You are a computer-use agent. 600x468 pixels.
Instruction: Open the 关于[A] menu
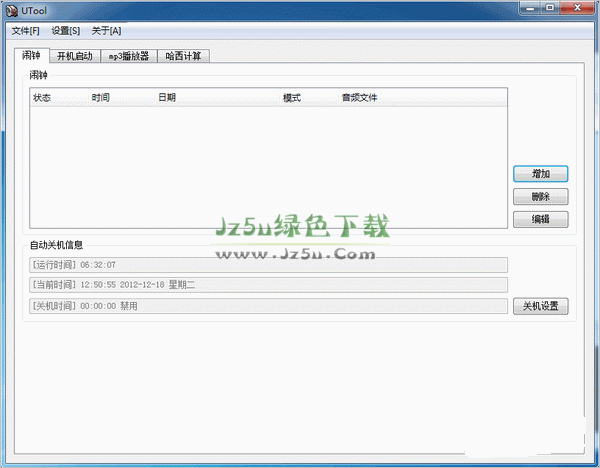(106, 31)
